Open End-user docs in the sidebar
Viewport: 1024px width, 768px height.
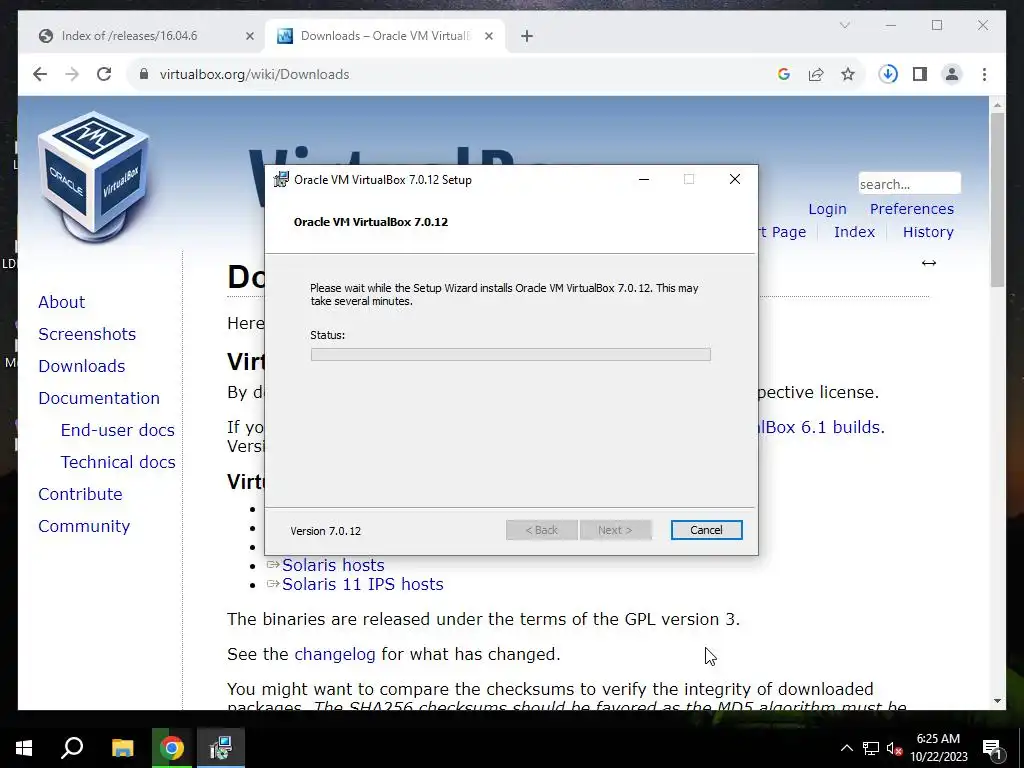118,430
